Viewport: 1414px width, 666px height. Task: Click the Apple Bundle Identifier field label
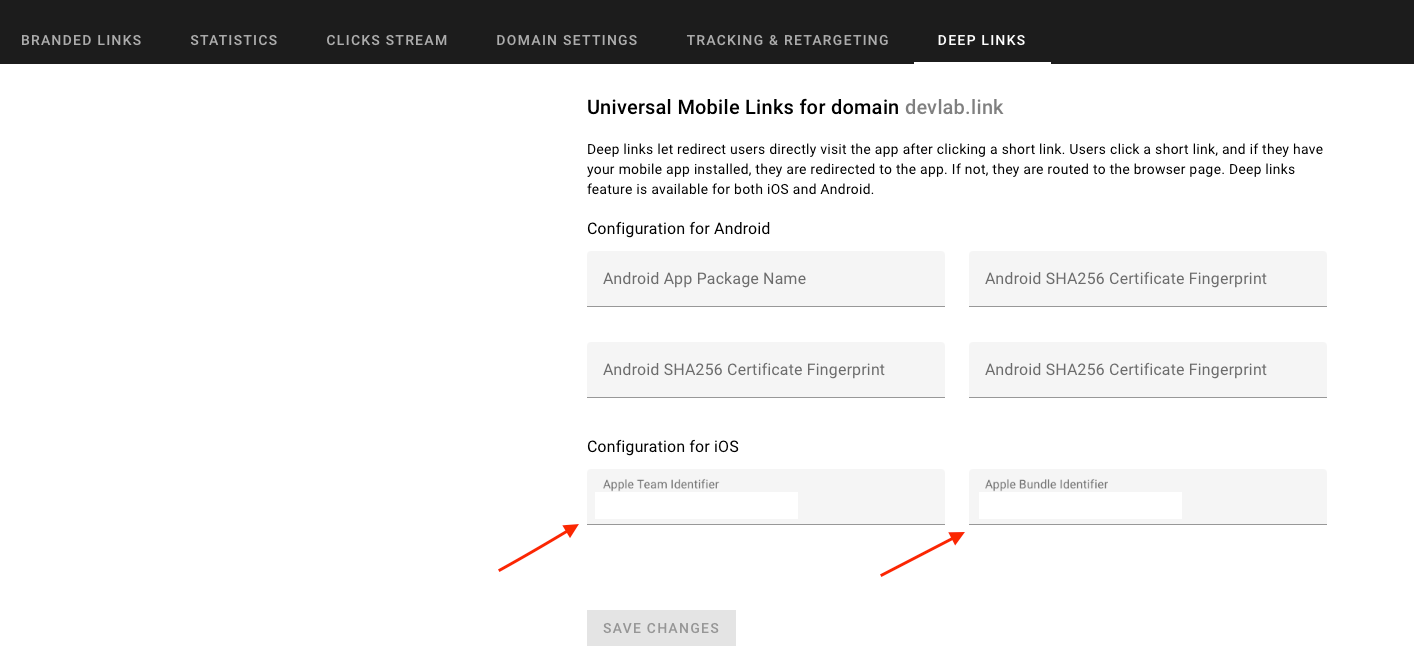pos(1046,484)
